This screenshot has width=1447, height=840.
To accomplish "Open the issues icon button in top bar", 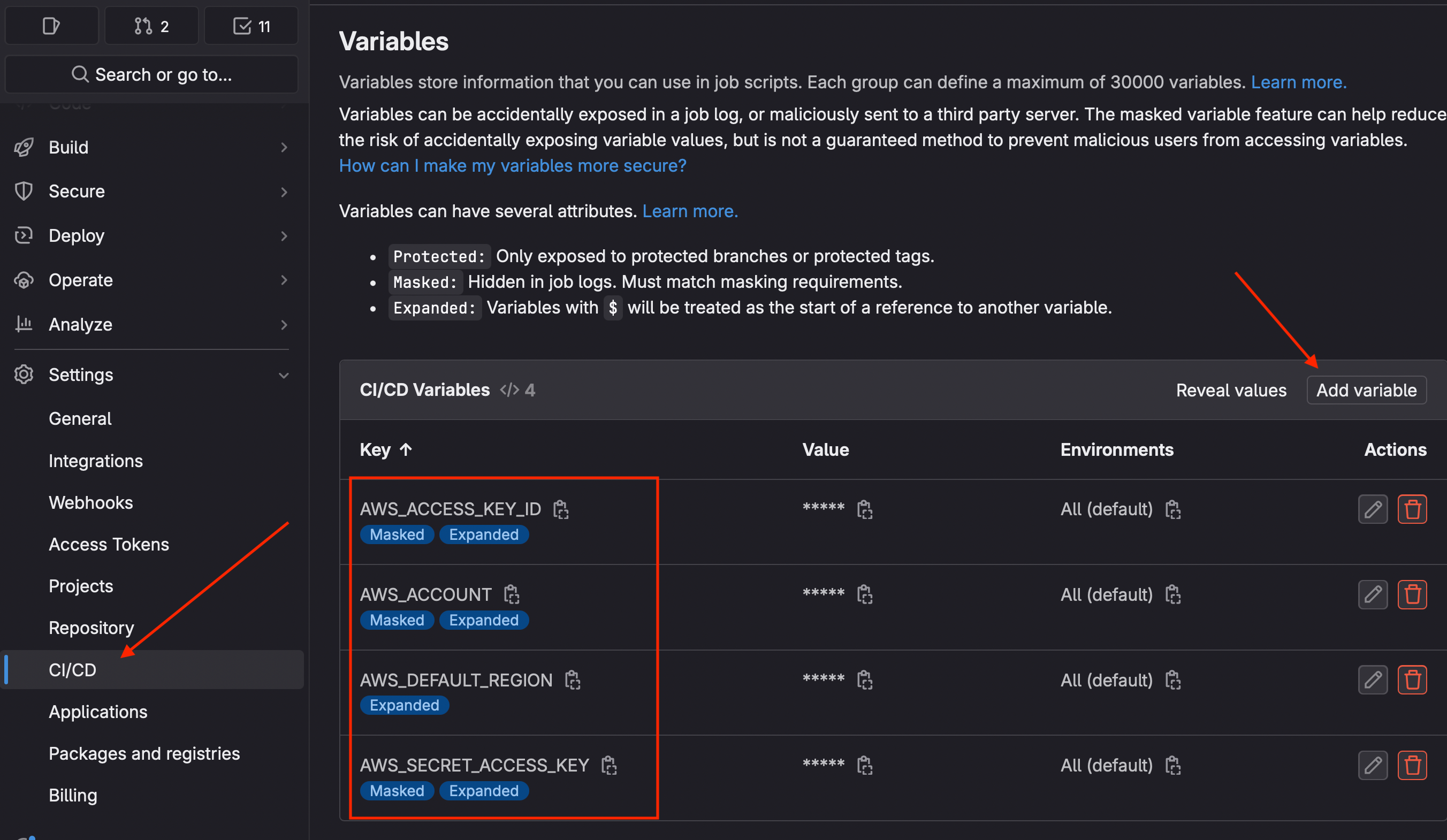I will [x=52, y=26].
